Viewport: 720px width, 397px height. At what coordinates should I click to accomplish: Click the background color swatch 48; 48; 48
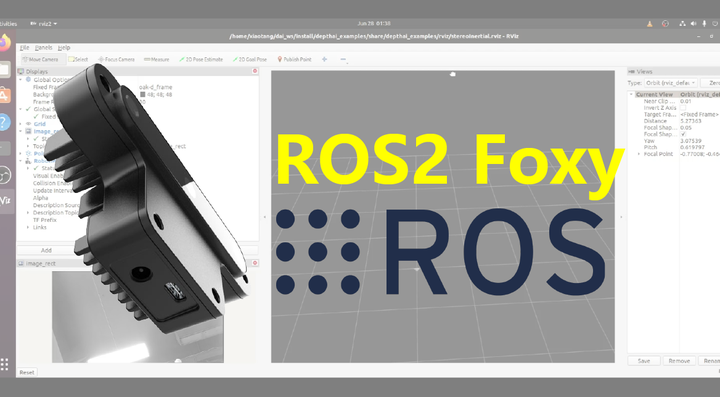click(143, 95)
